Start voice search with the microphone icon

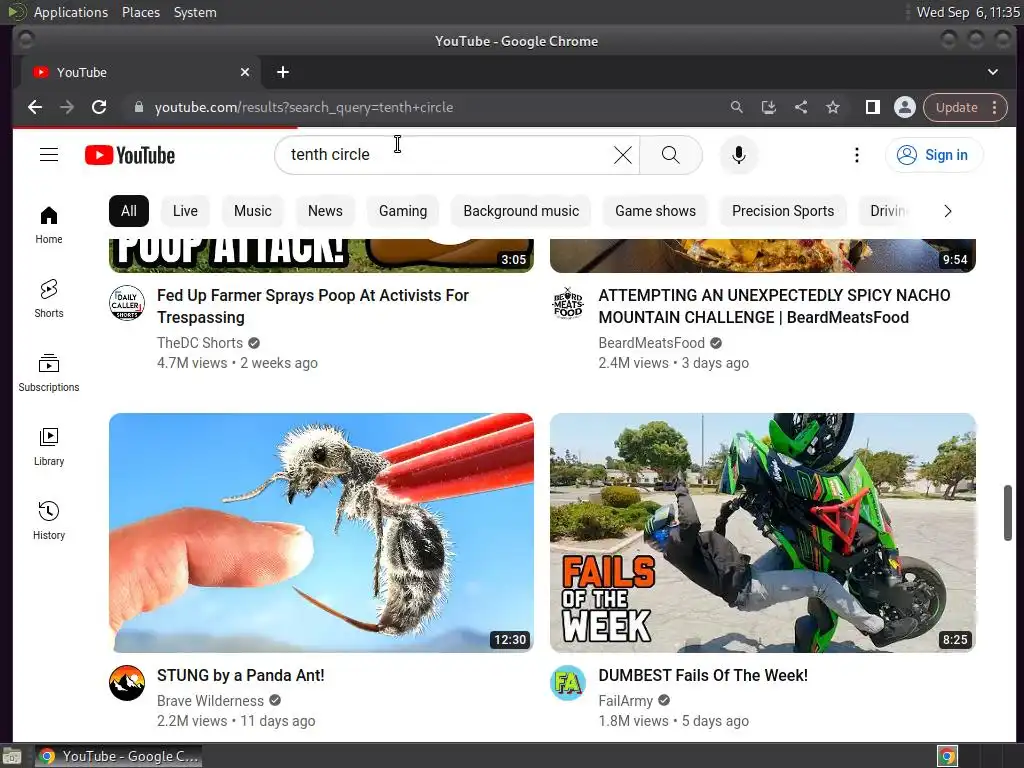tap(739, 155)
